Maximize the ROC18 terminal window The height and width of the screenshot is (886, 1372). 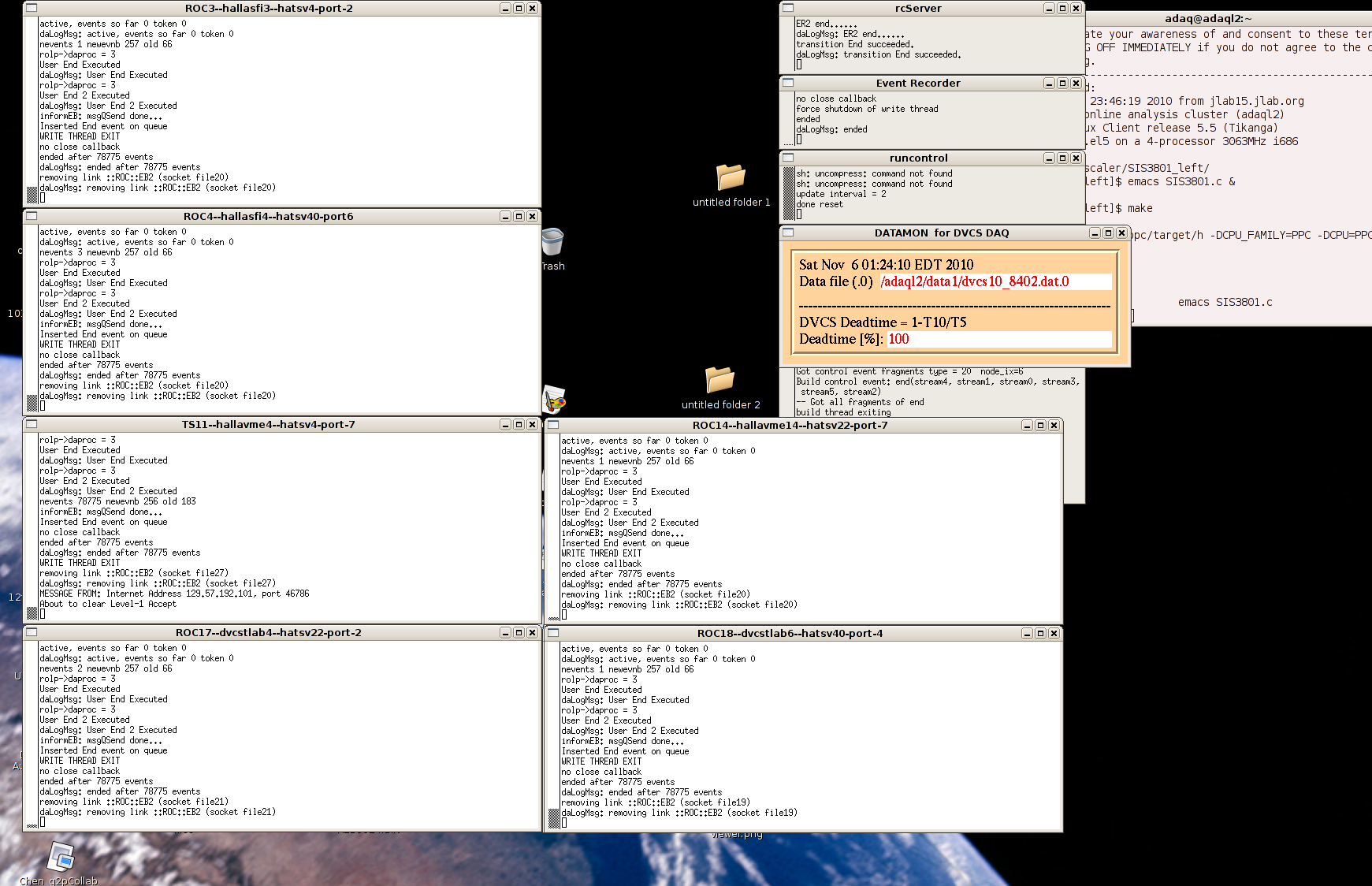(x=1040, y=633)
